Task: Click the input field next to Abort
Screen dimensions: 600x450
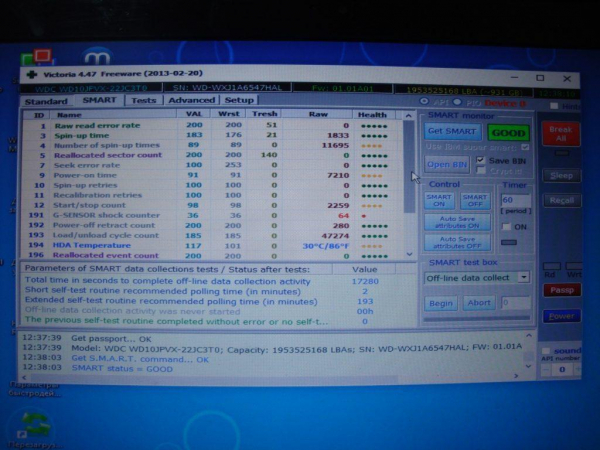Action: [x=515, y=303]
